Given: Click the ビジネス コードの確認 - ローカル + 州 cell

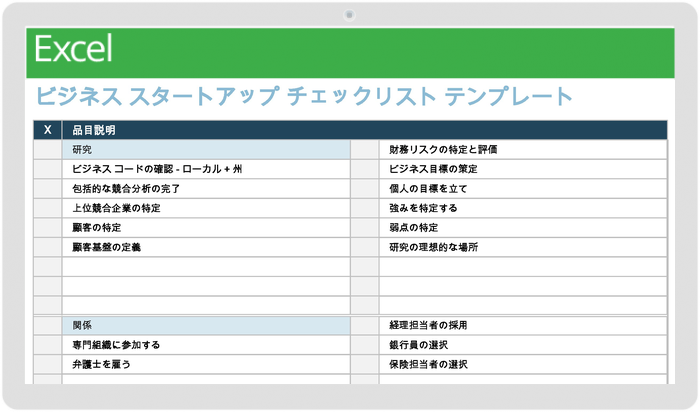Looking at the screenshot, I should (205, 169).
